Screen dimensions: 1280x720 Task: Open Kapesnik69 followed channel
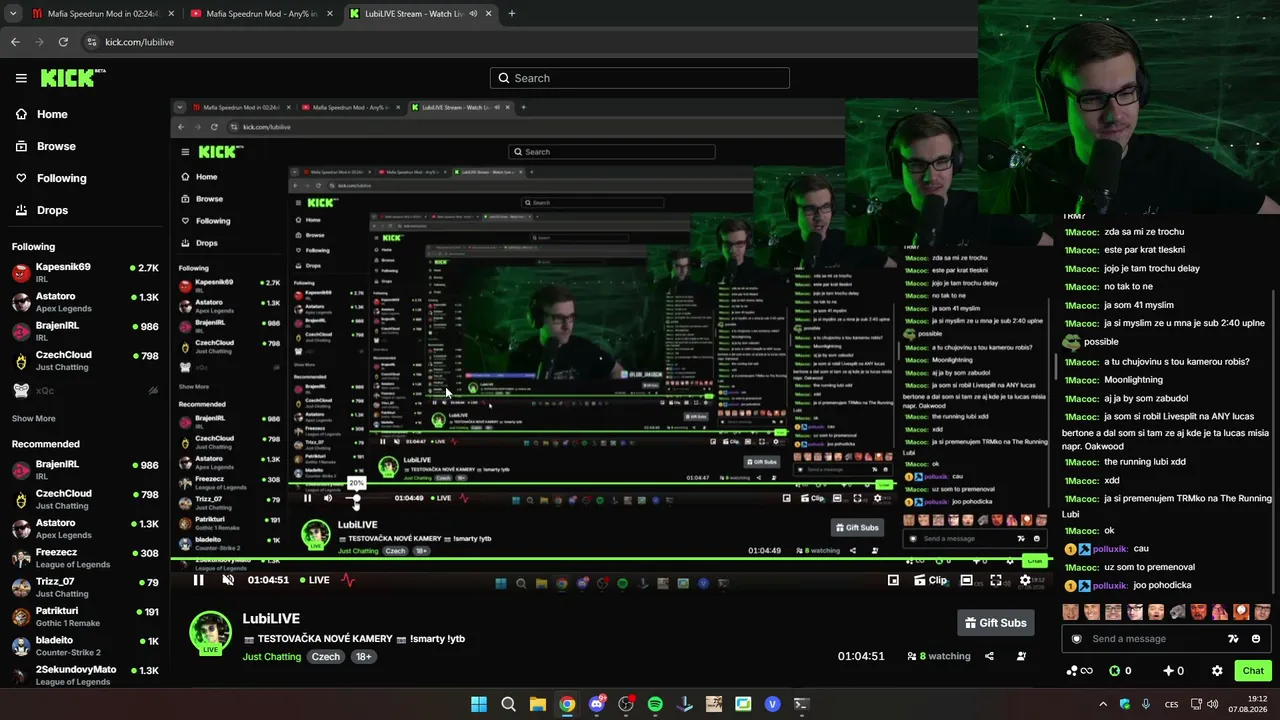[85, 272]
